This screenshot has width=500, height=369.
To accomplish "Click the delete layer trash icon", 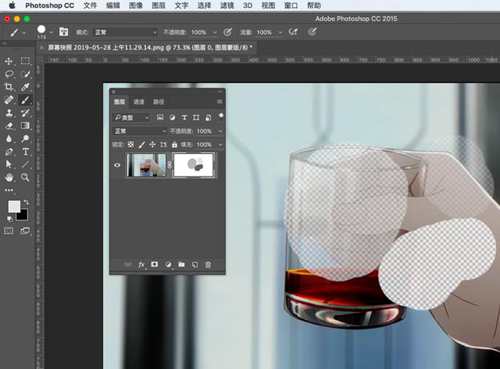I will (x=208, y=265).
